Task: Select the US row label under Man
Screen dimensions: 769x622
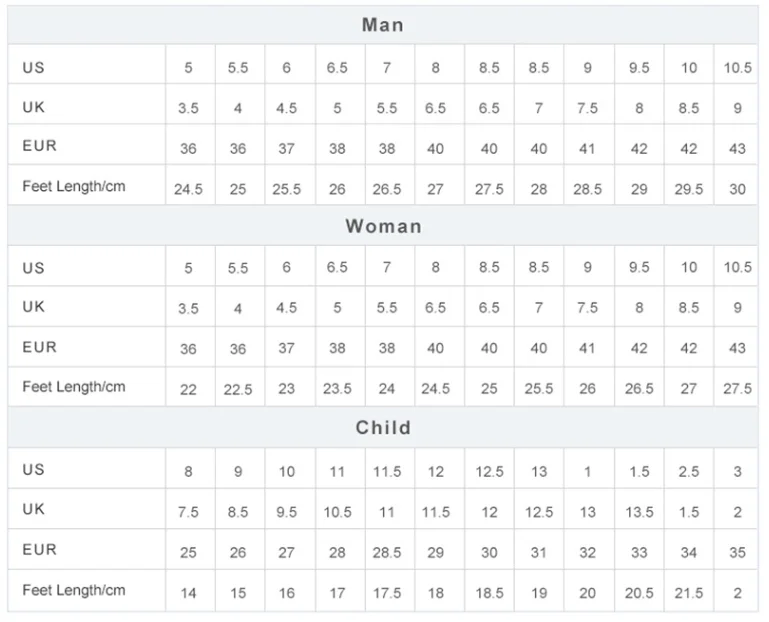Action: 33,67
